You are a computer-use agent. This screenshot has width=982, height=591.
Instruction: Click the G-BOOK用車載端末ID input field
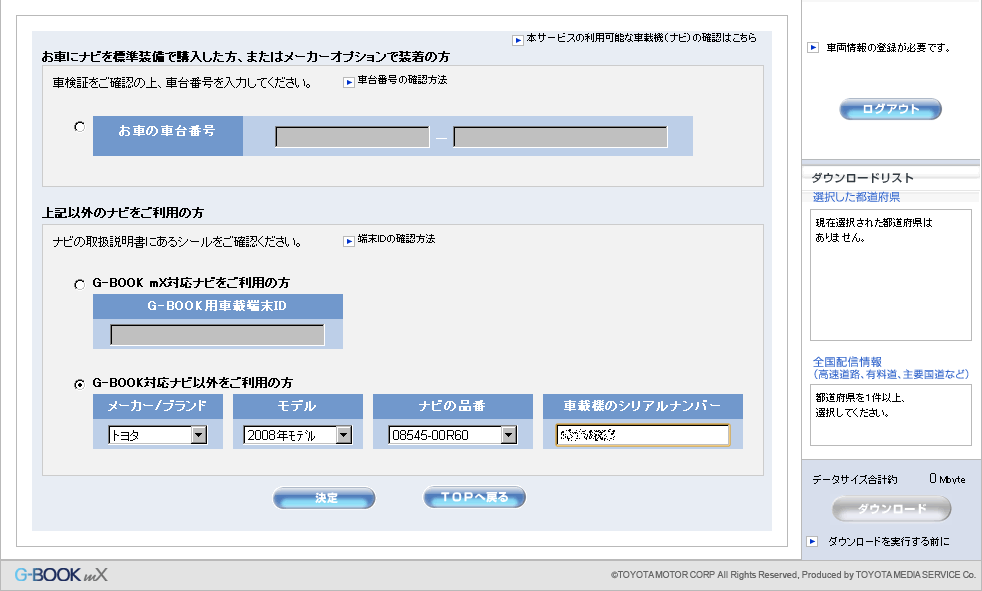[217, 335]
